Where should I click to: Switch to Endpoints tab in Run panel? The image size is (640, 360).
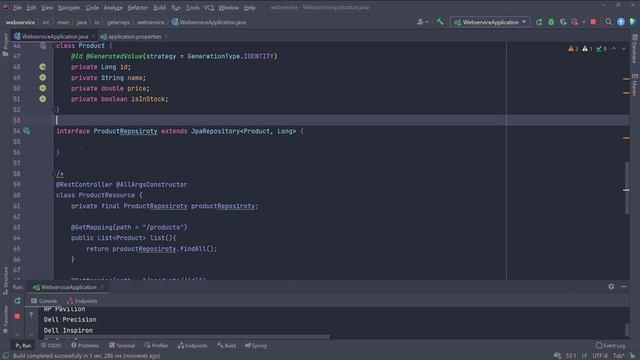[82, 301]
